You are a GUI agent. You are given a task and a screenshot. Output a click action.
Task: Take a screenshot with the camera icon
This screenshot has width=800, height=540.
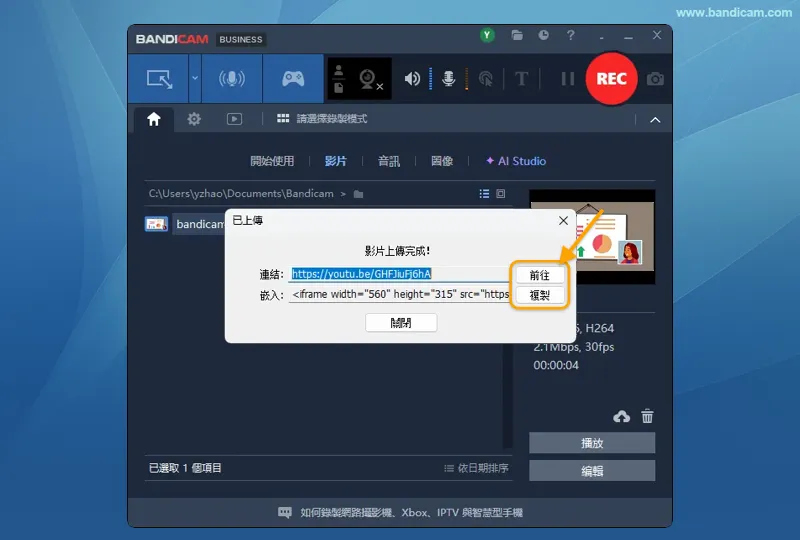[x=655, y=79]
